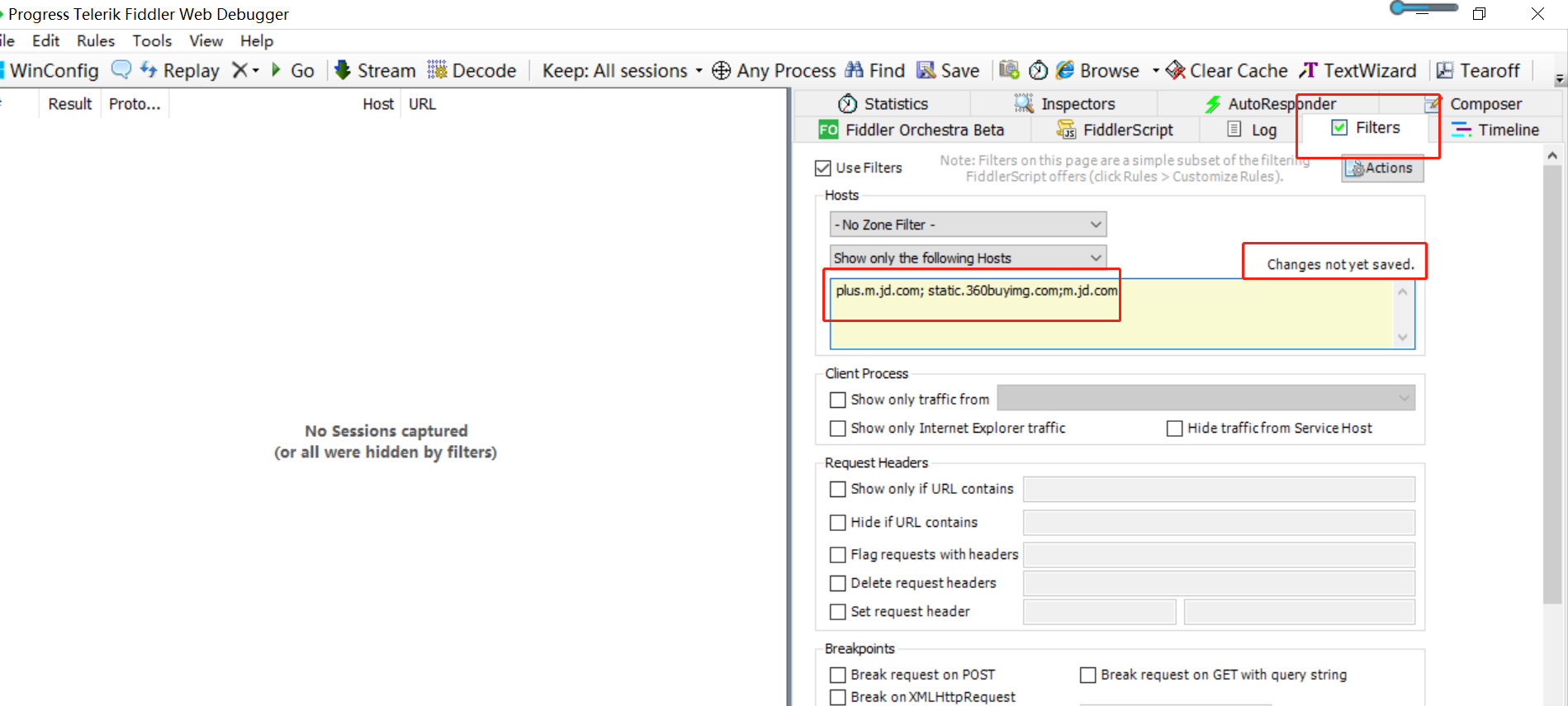This screenshot has height=706, width=1568.
Task: Click the Tearoff icon
Action: [x=1445, y=70]
